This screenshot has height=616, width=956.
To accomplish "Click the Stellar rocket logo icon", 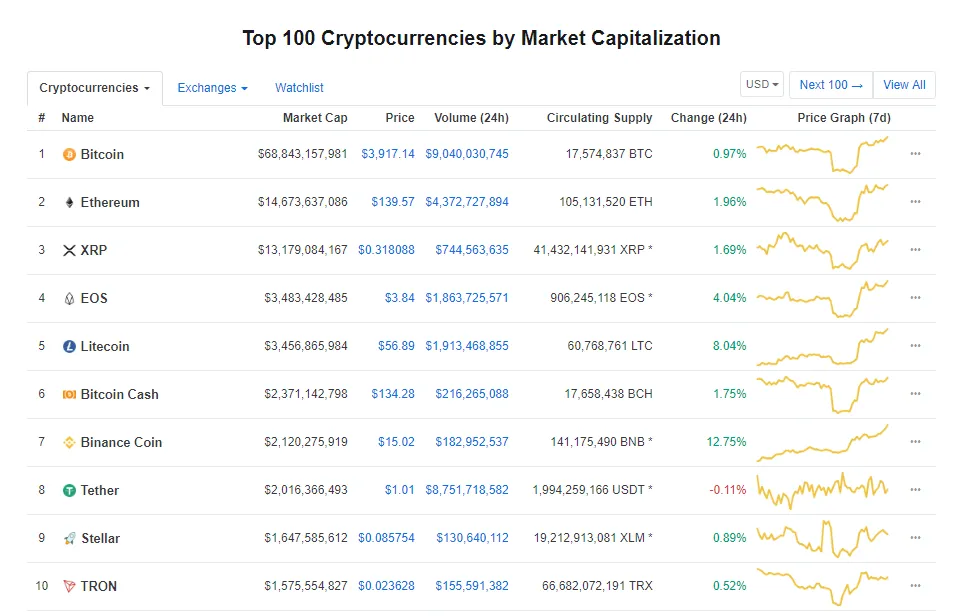I will (x=69, y=539).
